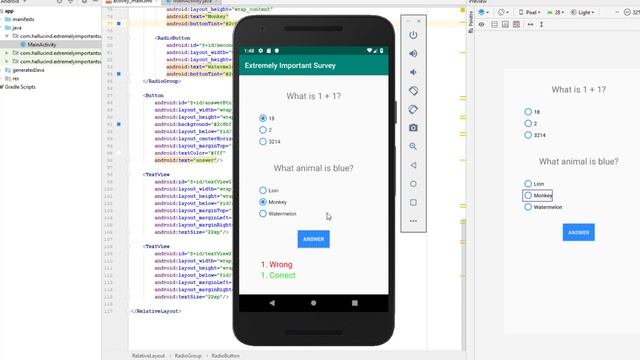Click the "</RadioGroup>" closing tag in code
640x360 pixels.
162,81
